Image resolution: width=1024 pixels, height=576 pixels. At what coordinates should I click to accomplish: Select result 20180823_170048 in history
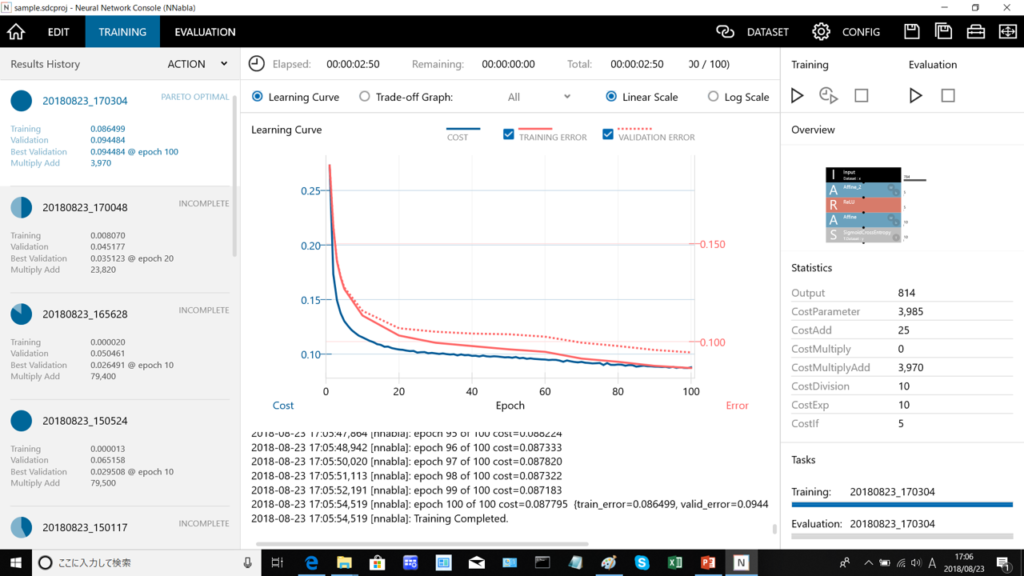click(x=84, y=208)
